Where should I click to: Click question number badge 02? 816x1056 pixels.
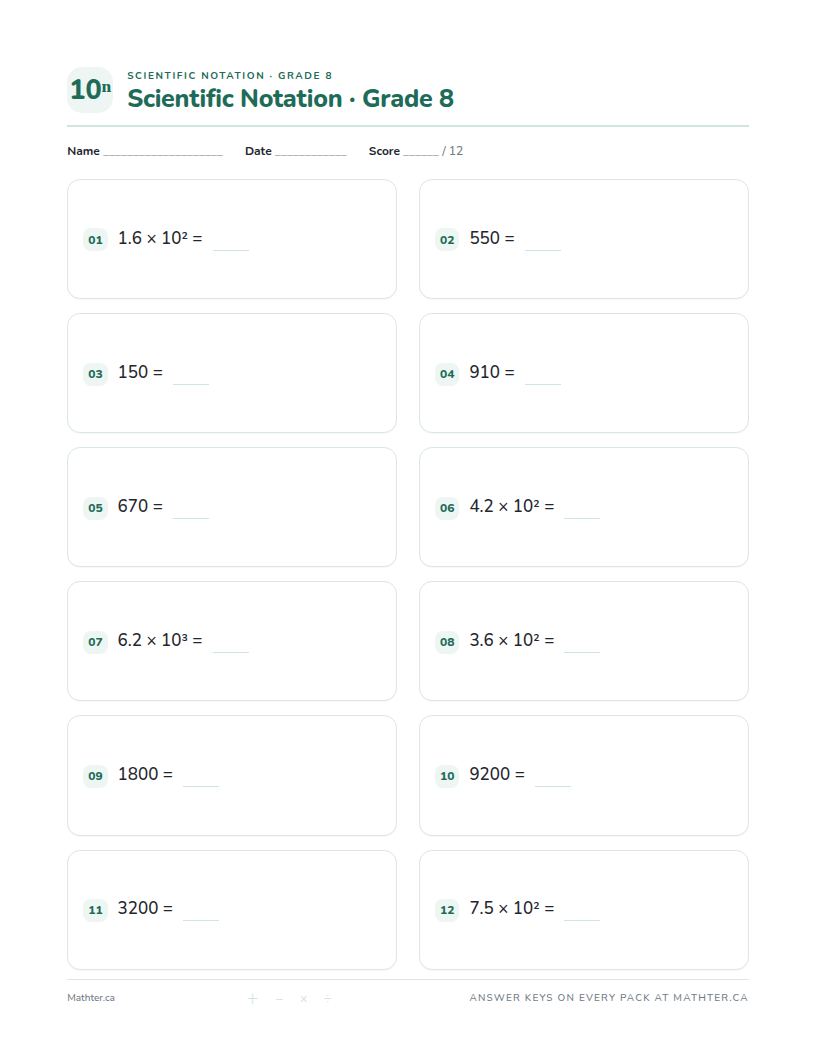[447, 240]
